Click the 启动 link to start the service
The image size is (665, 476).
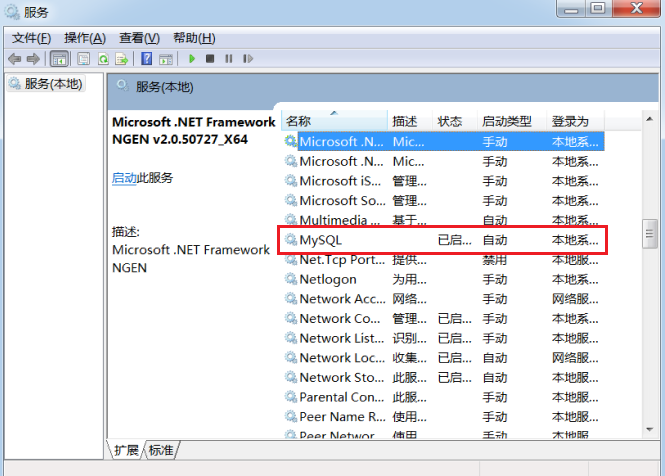pos(124,178)
